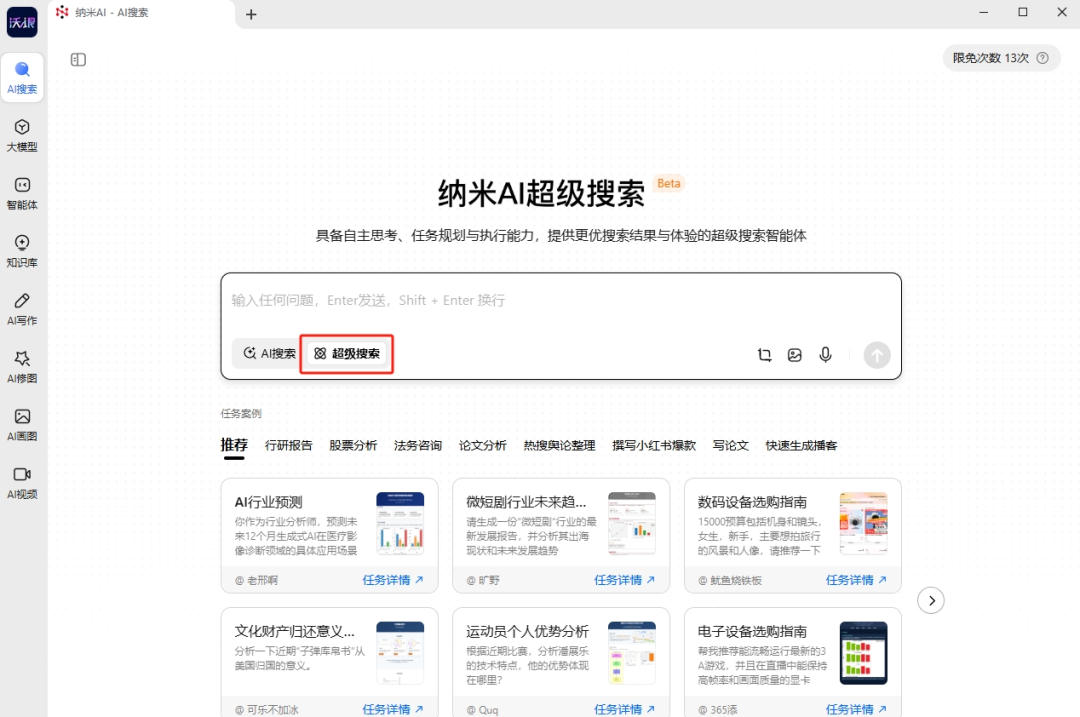Select the 快速生成播客 tab
This screenshot has height=717, width=1080.
coord(802,446)
